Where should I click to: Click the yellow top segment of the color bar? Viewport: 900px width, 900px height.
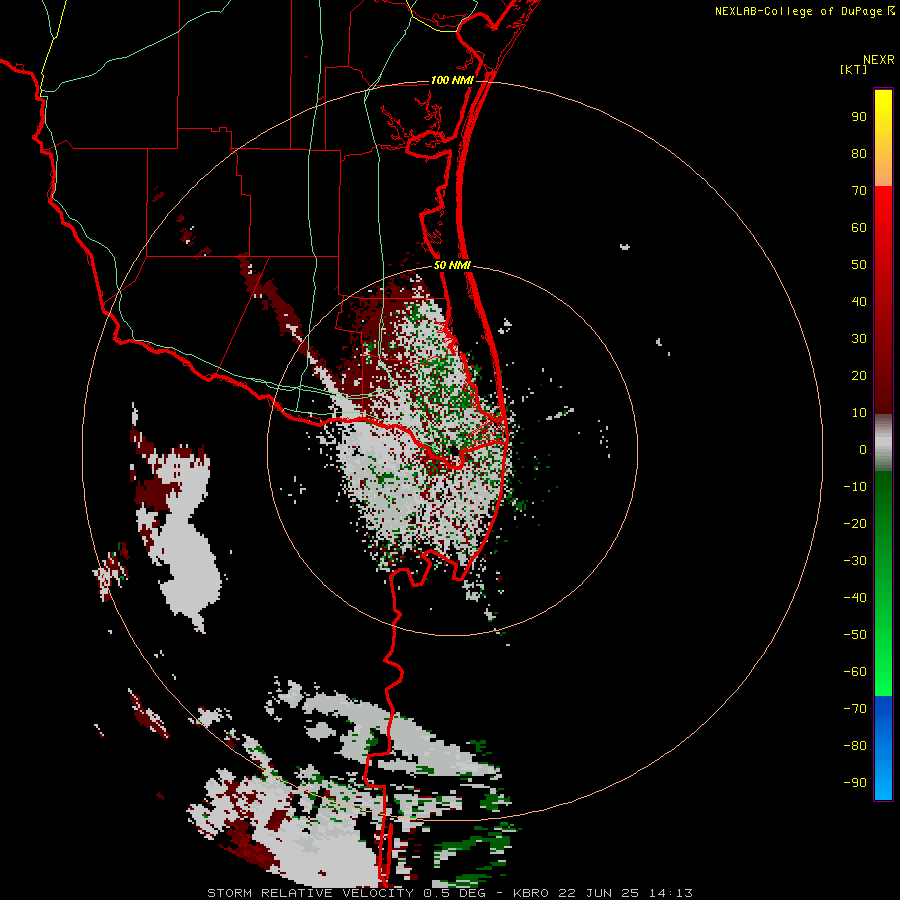tap(883, 138)
